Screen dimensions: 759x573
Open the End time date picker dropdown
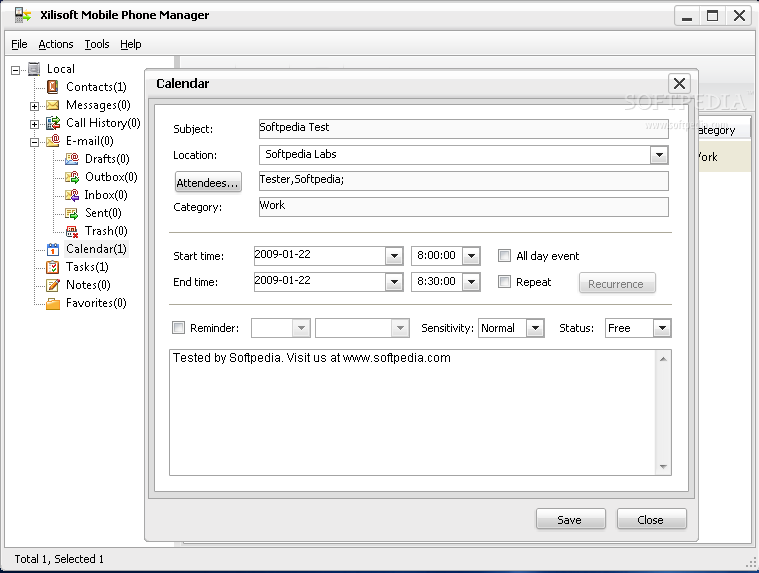click(x=394, y=282)
